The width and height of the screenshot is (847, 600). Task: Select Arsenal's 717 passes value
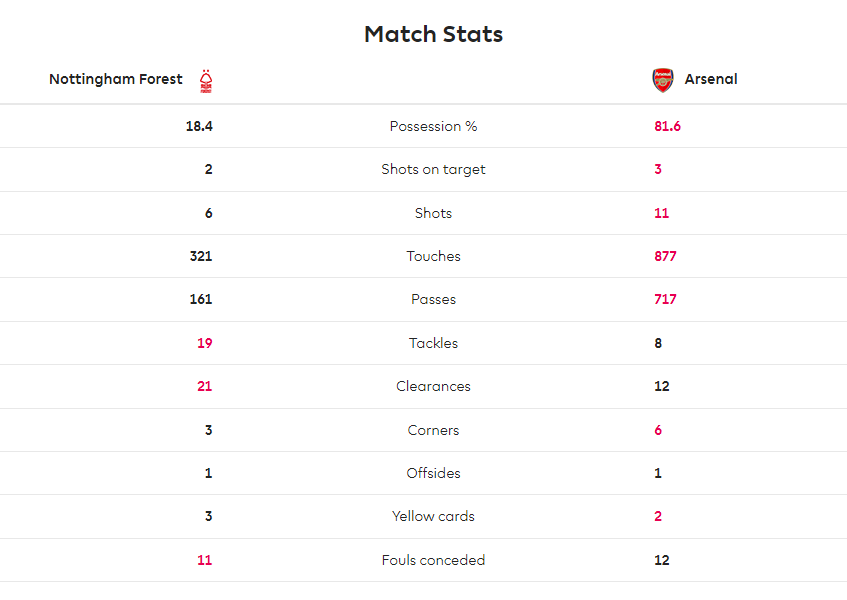(666, 299)
